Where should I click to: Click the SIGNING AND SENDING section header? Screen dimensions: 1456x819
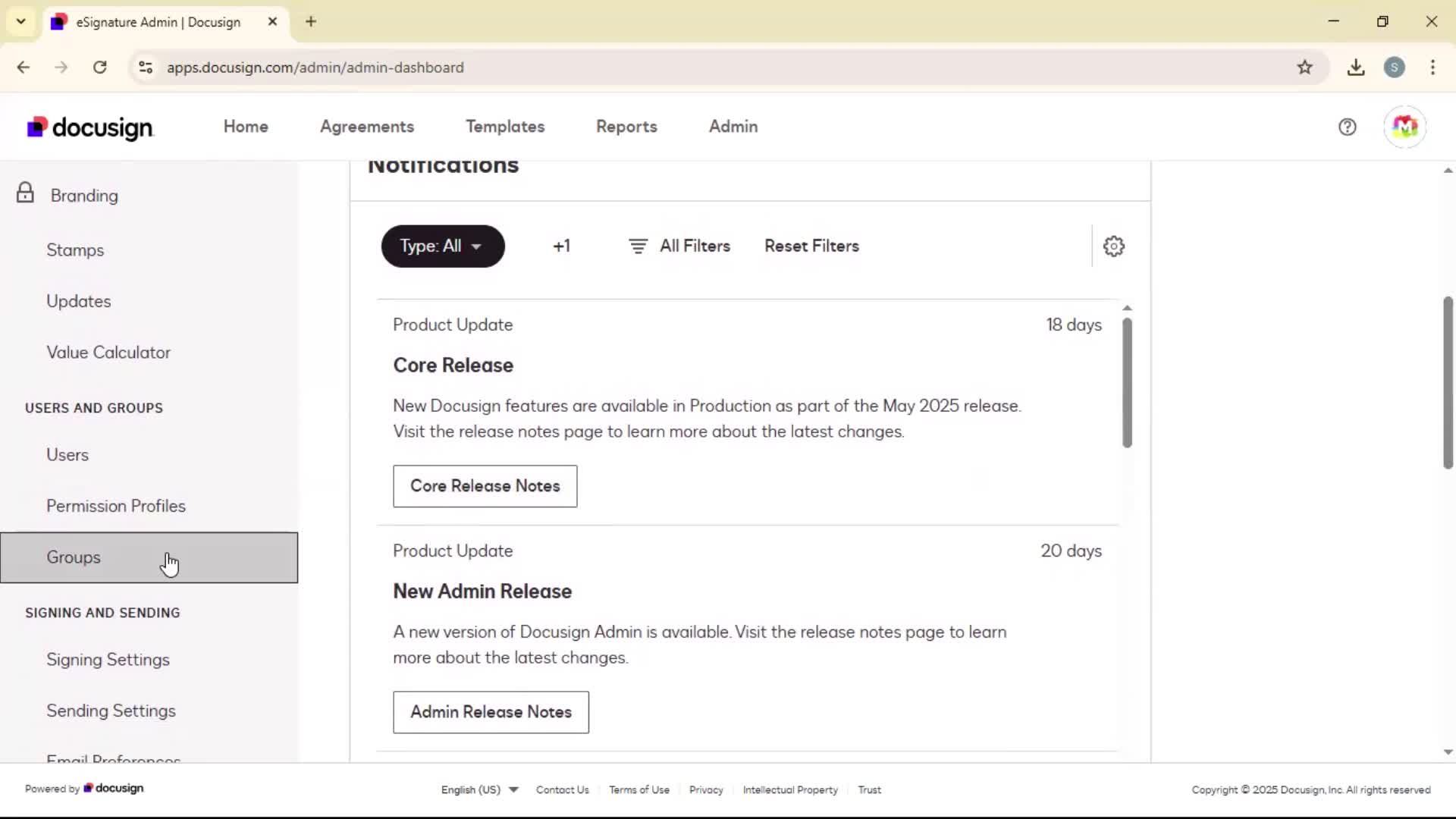tap(102, 613)
